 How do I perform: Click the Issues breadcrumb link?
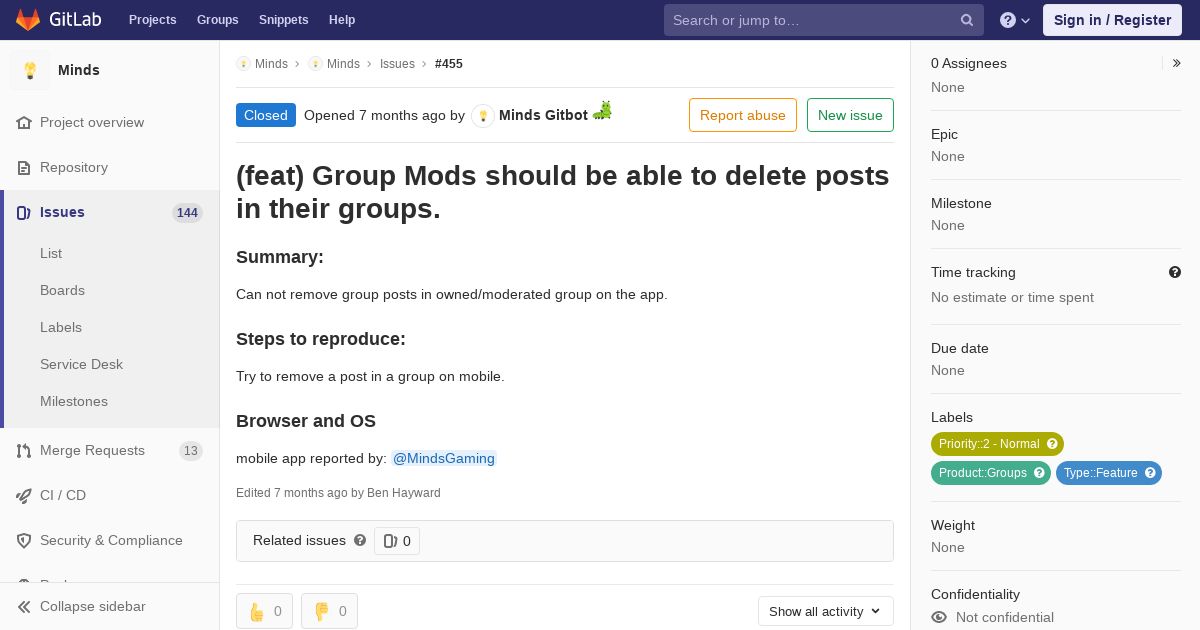click(397, 64)
